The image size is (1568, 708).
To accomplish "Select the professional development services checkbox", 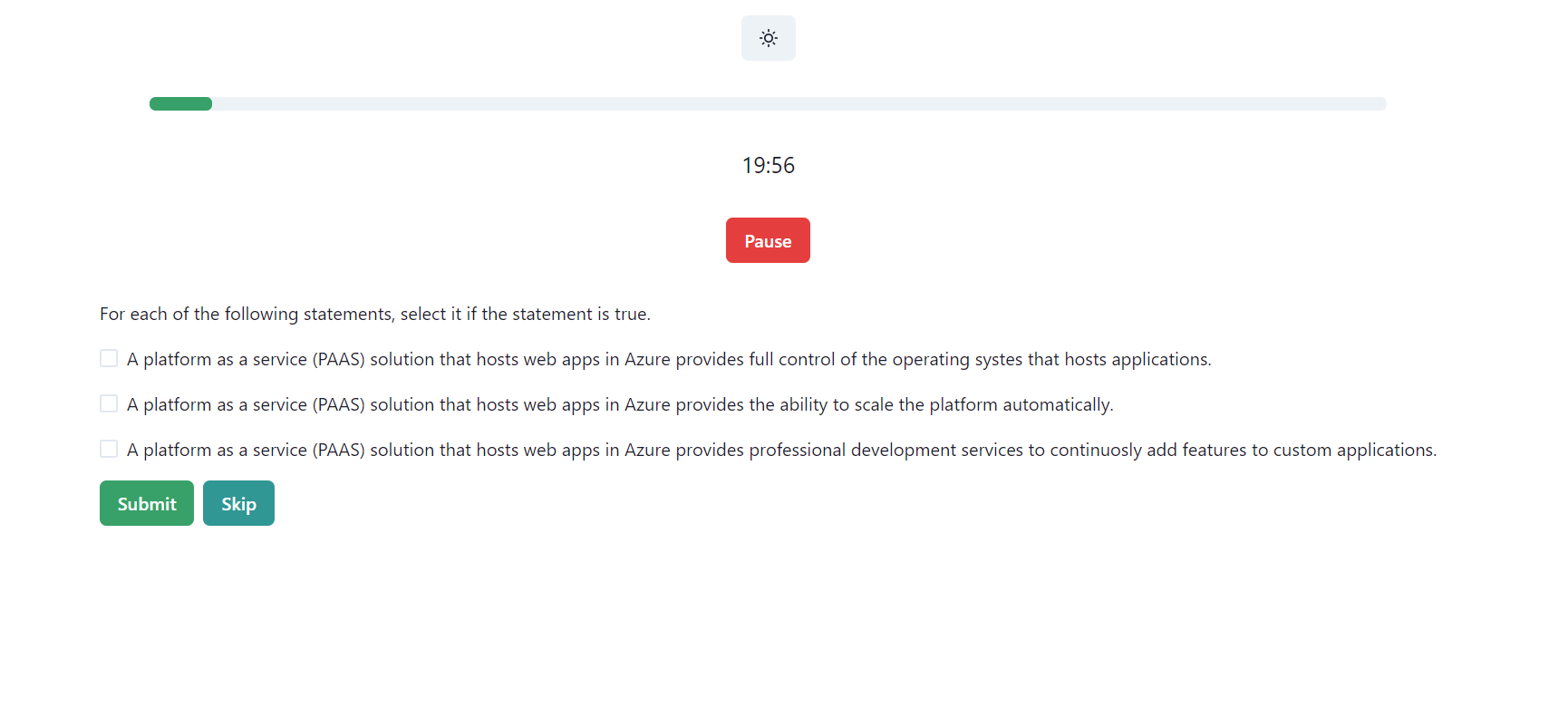I will pyautogui.click(x=109, y=449).
